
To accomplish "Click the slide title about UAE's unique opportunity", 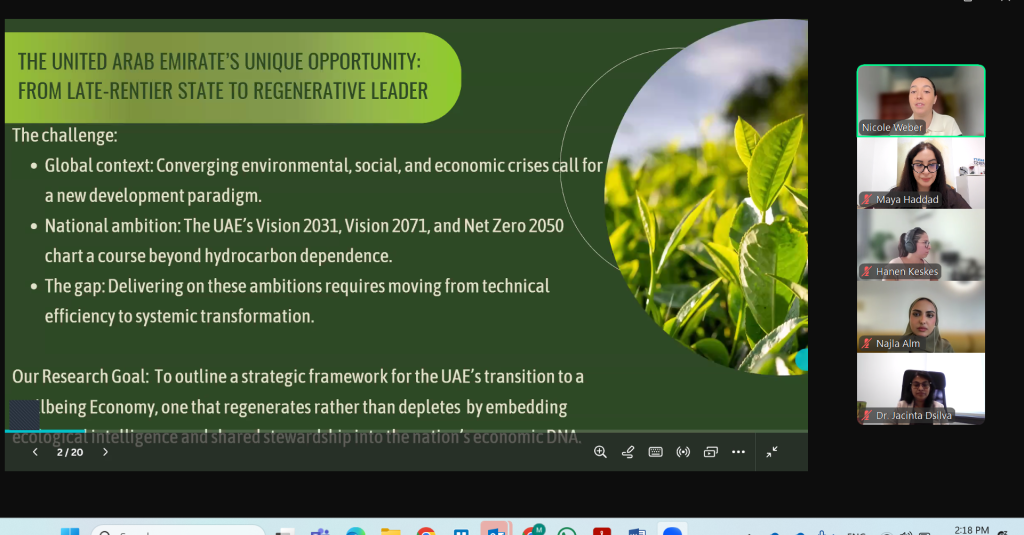I will coord(223,76).
